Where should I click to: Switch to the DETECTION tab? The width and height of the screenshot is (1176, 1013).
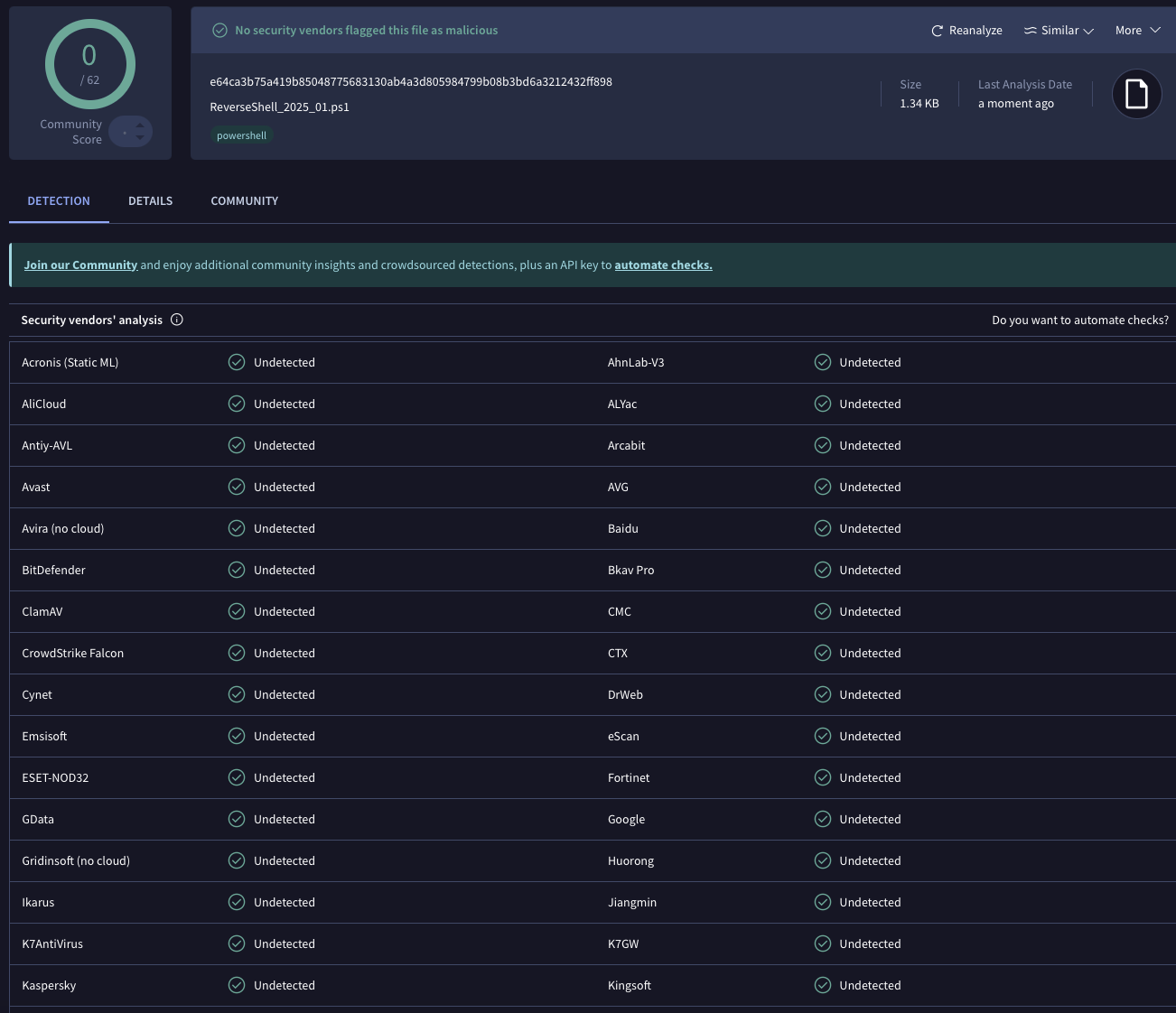point(59,201)
